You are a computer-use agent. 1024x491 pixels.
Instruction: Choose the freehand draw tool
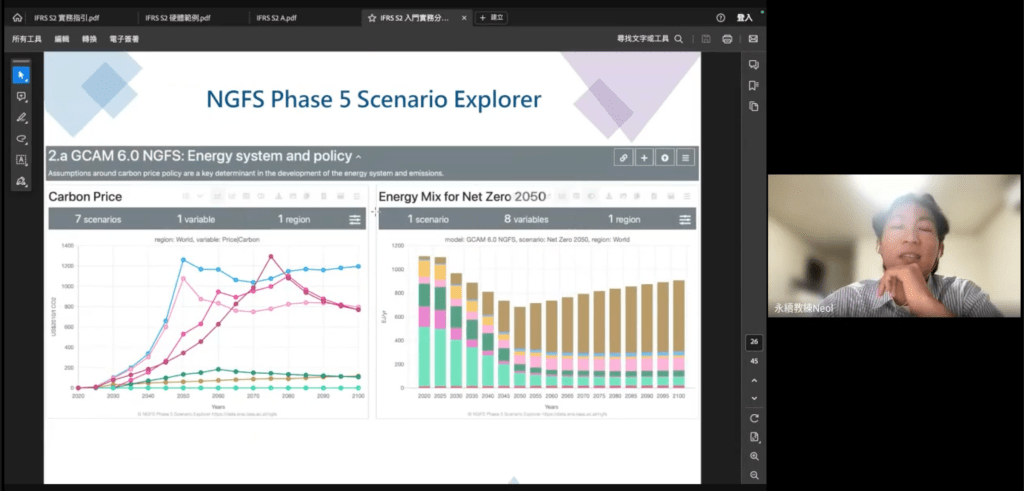coord(21,138)
